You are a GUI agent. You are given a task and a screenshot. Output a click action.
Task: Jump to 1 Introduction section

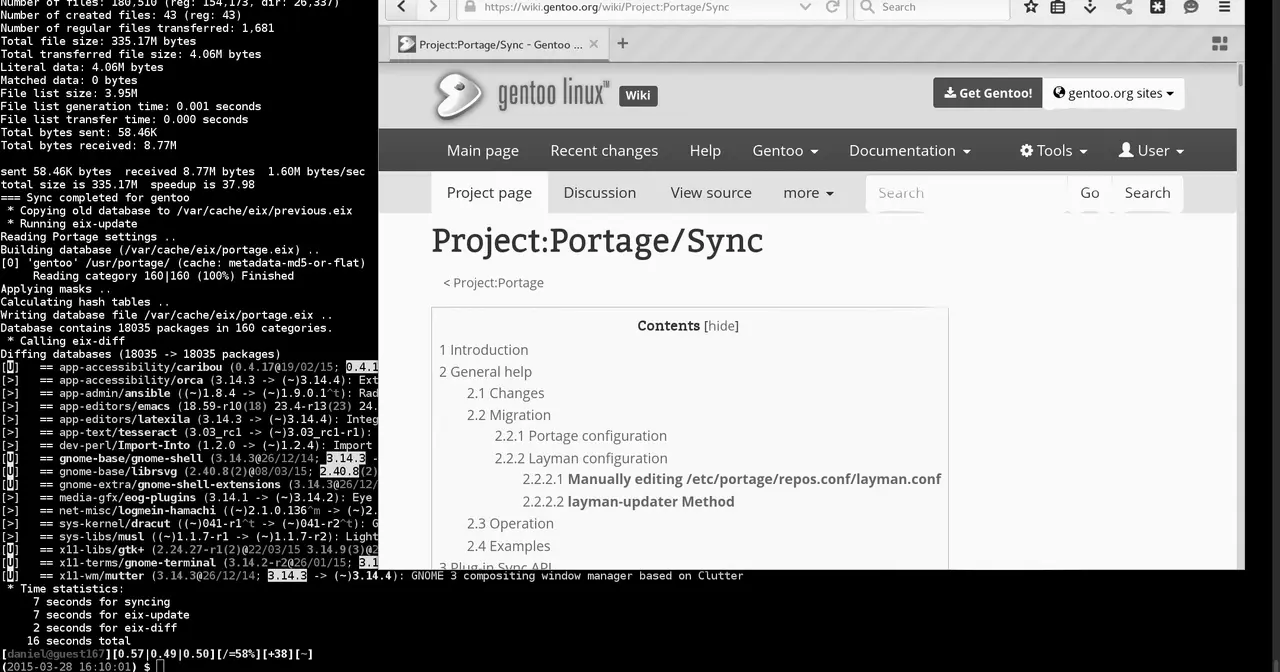484,350
